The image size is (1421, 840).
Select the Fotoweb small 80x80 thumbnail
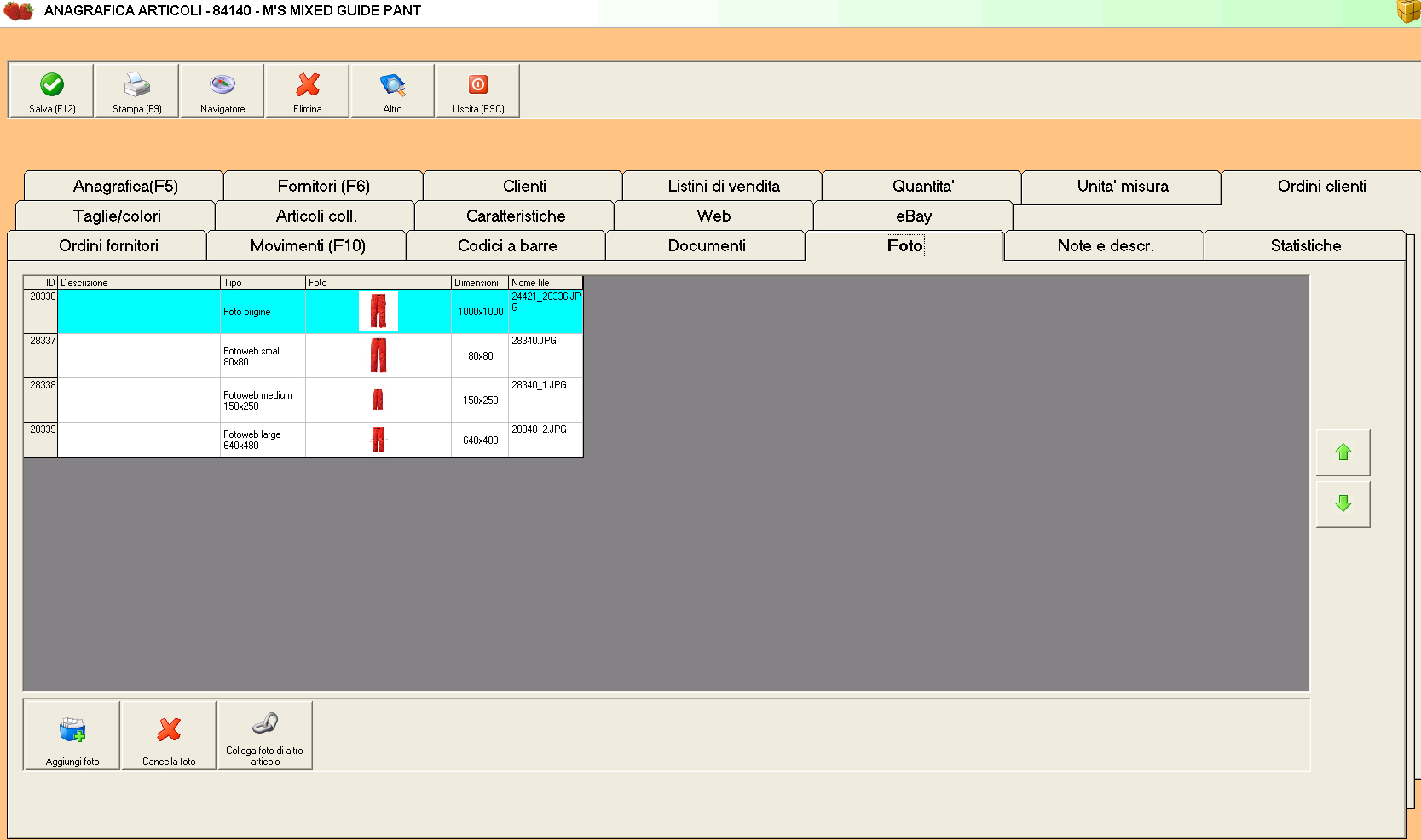click(x=378, y=355)
